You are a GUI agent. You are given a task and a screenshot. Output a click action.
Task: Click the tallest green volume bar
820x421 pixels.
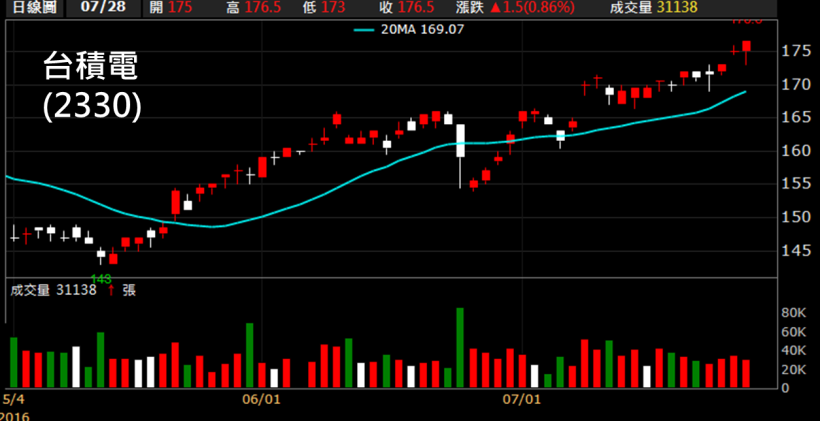pyautogui.click(x=460, y=348)
